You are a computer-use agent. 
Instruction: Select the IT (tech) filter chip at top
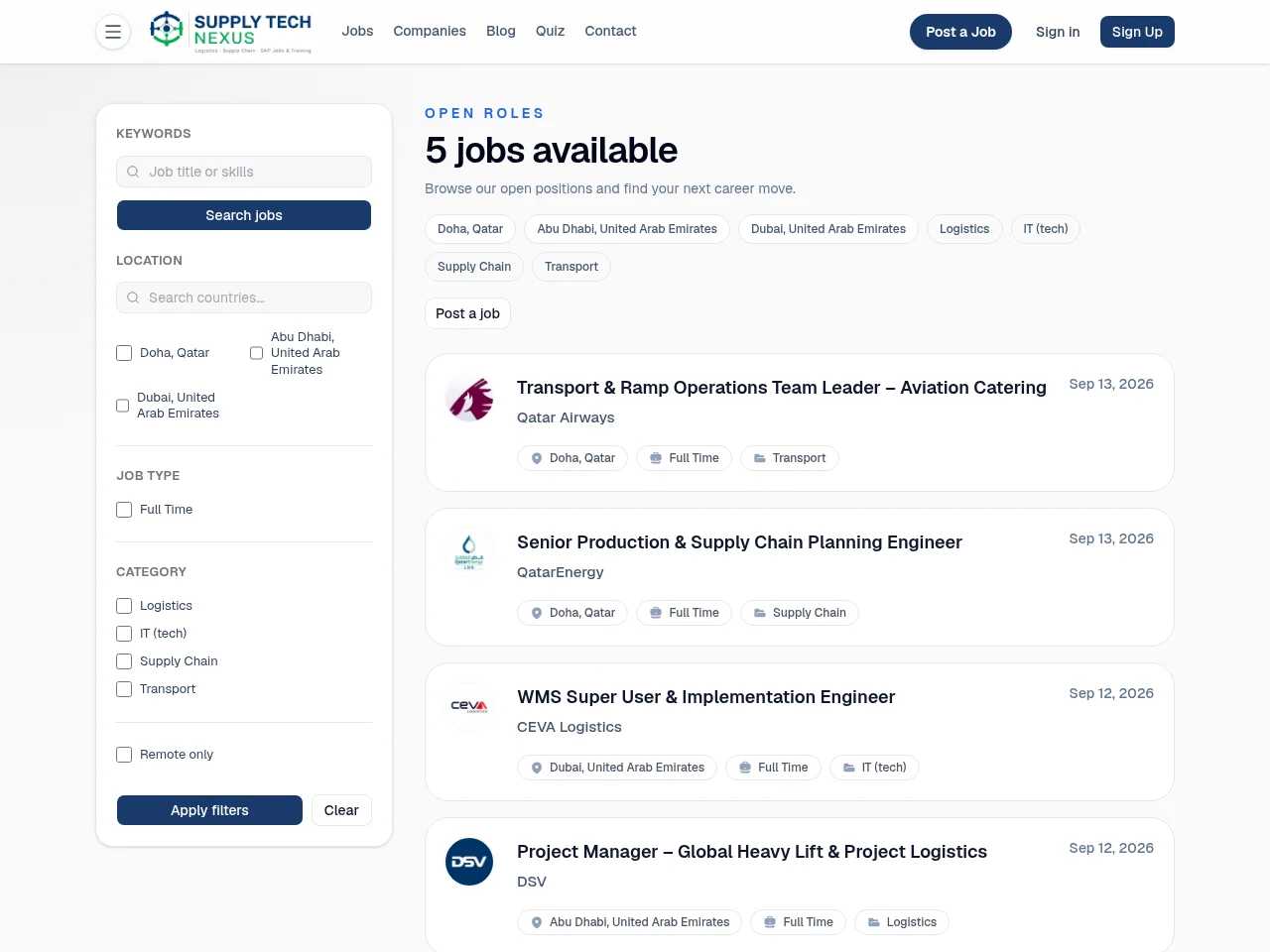1046,229
